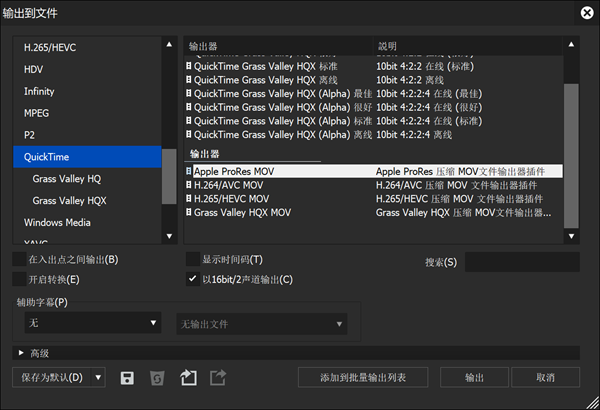Click film icon beside HQX (Alpha) 最佳
The height and width of the screenshot is (410, 600).
click(x=189, y=93)
